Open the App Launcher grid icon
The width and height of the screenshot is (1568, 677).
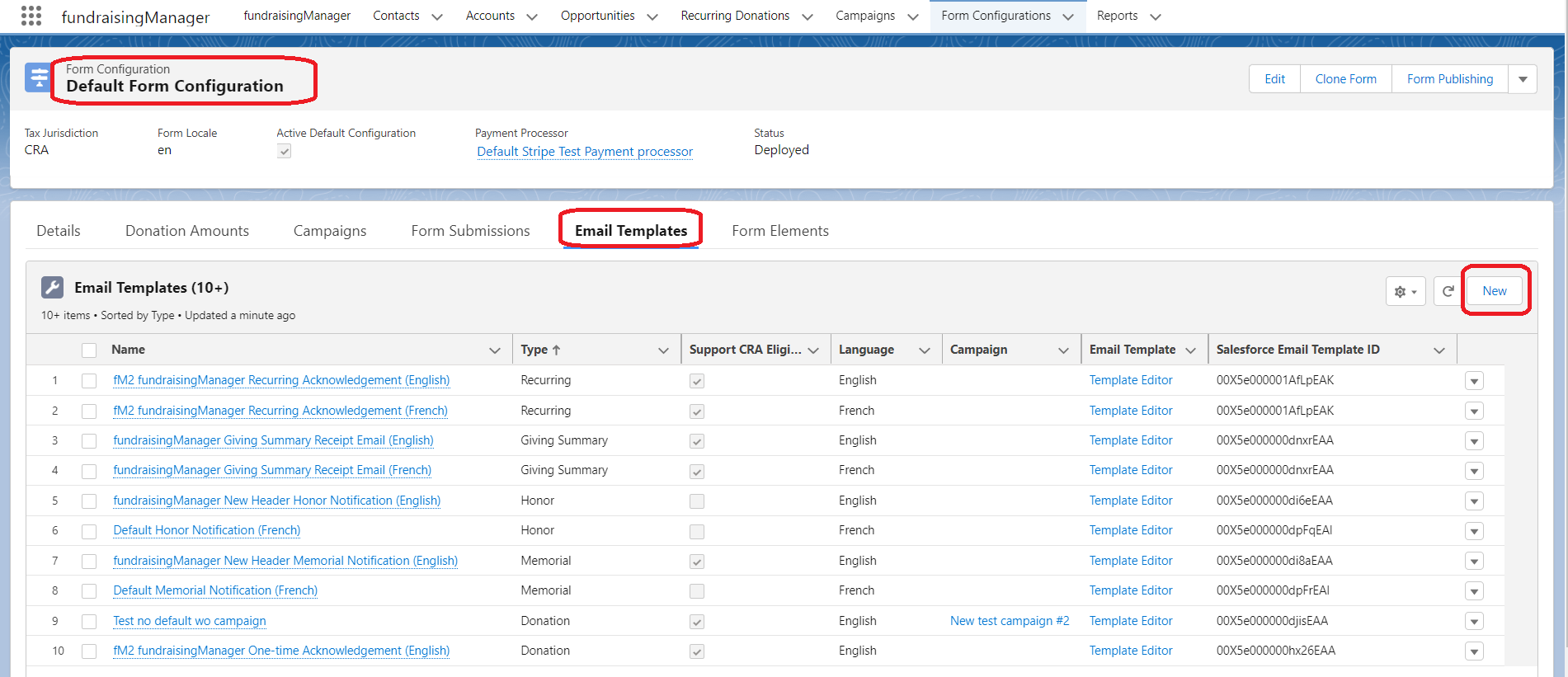[31, 16]
